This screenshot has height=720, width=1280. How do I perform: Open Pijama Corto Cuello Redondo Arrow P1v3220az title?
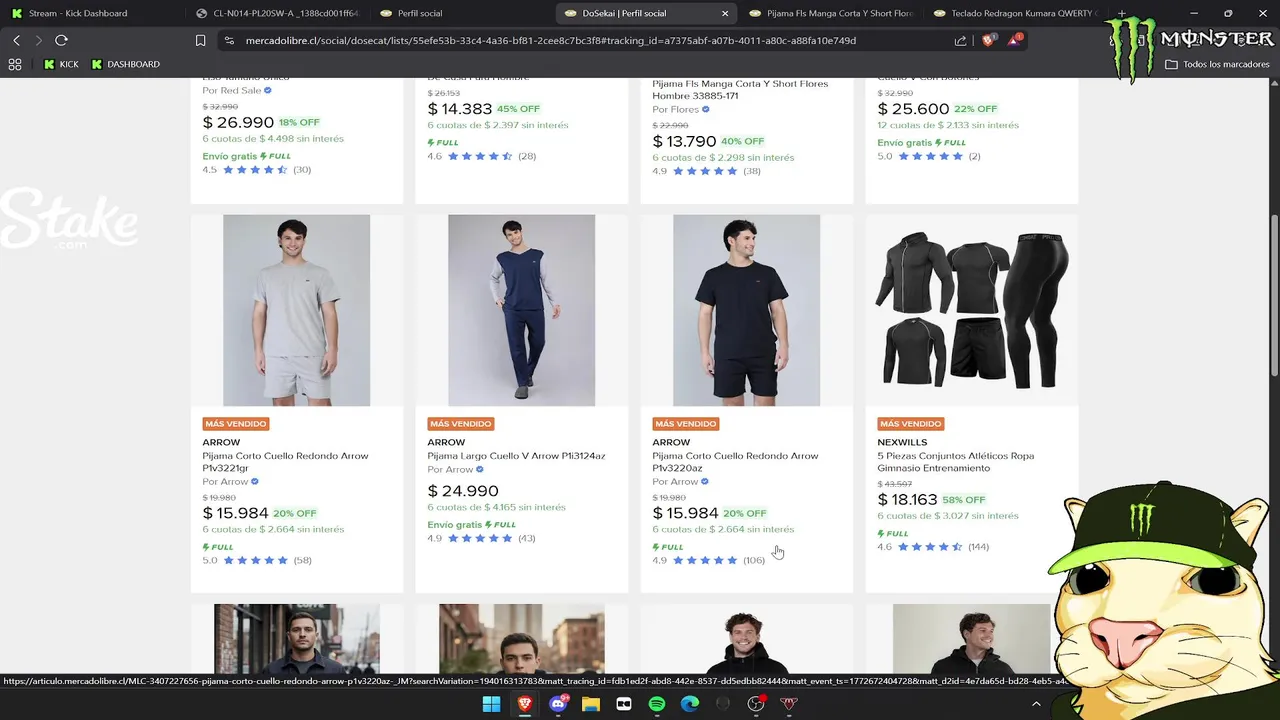[x=735, y=461]
